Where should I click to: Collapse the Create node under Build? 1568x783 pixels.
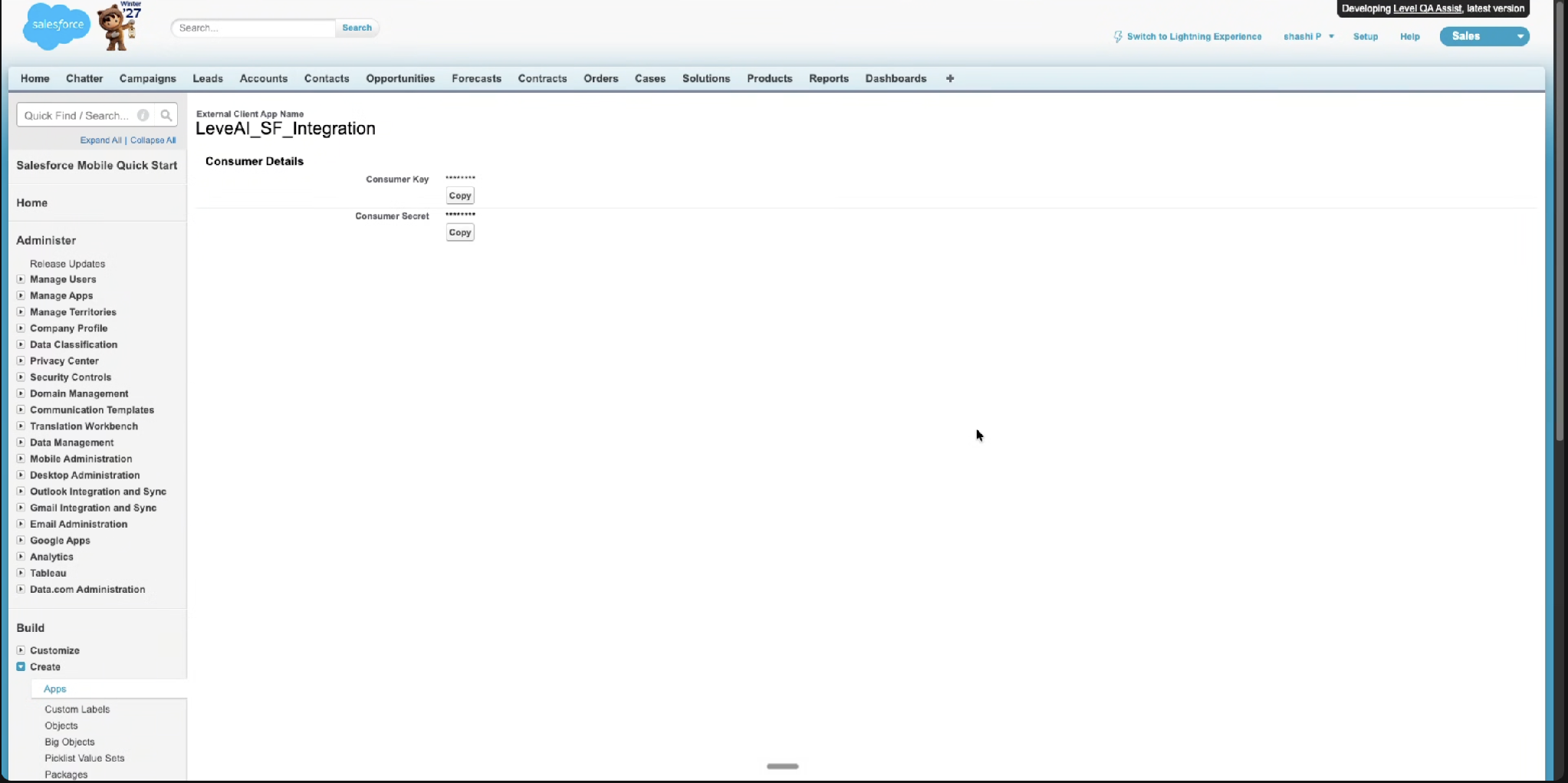pos(21,666)
